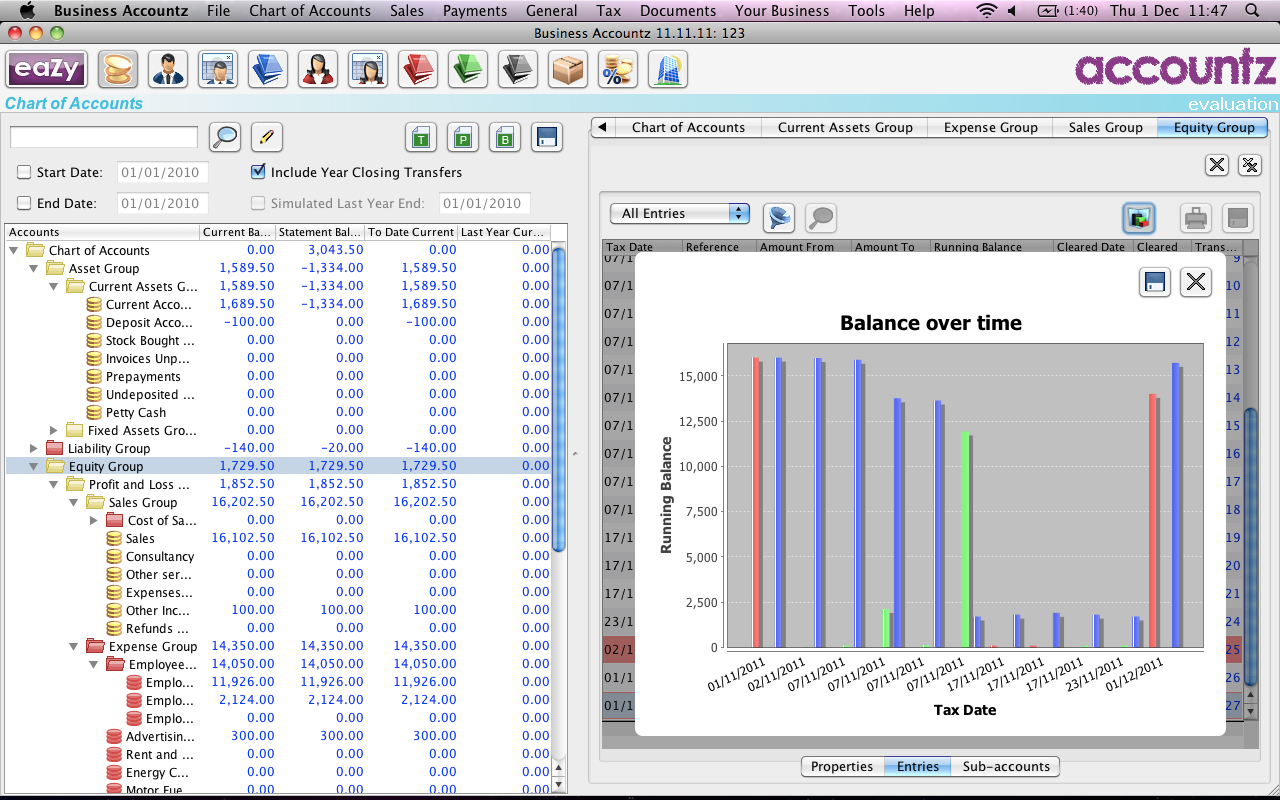Screen dimensions: 1280x800
Task: Click the greyed magnifier icon in entries toolbar
Action: point(821,217)
